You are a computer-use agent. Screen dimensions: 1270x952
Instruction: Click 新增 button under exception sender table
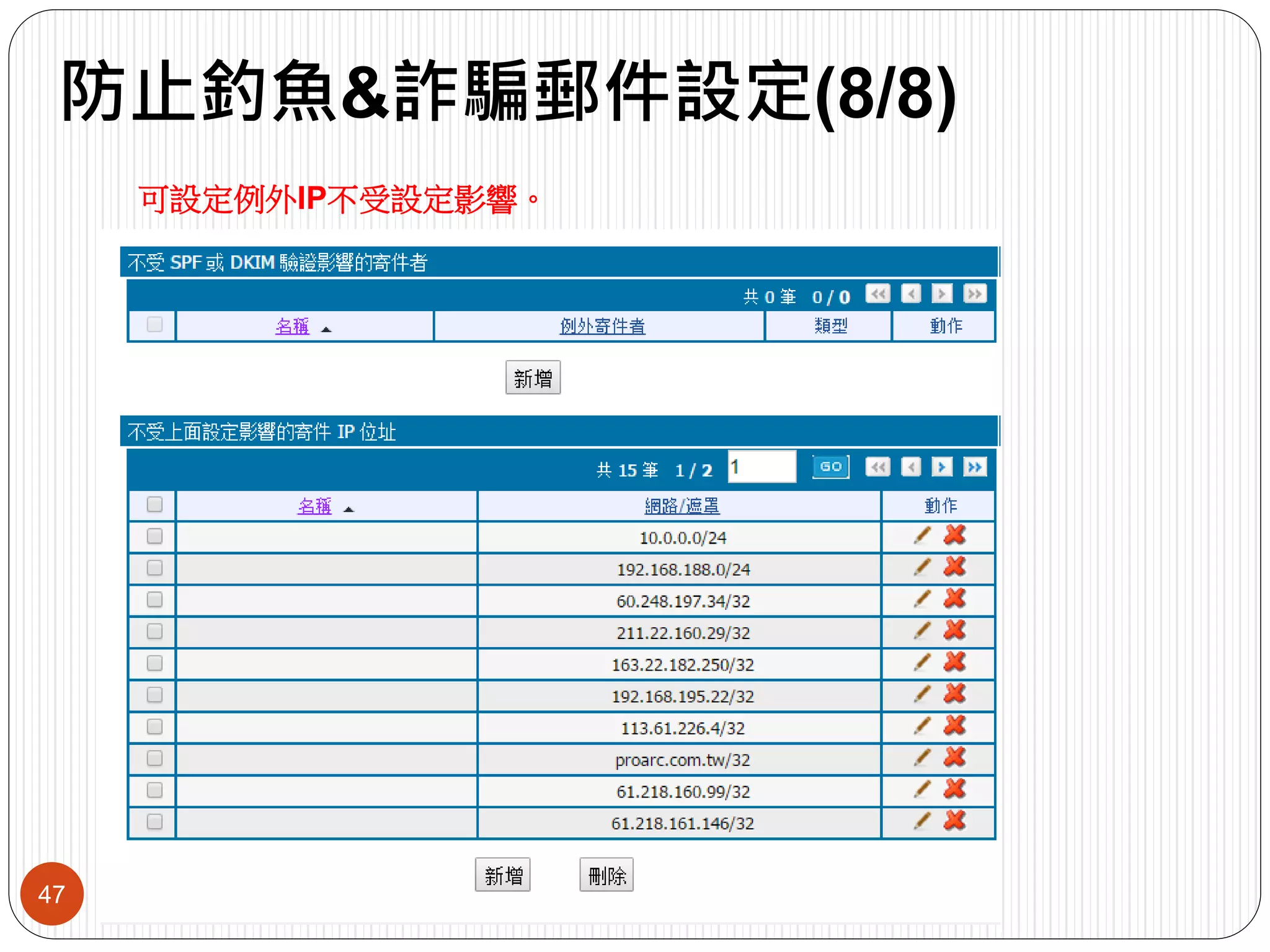[533, 377]
